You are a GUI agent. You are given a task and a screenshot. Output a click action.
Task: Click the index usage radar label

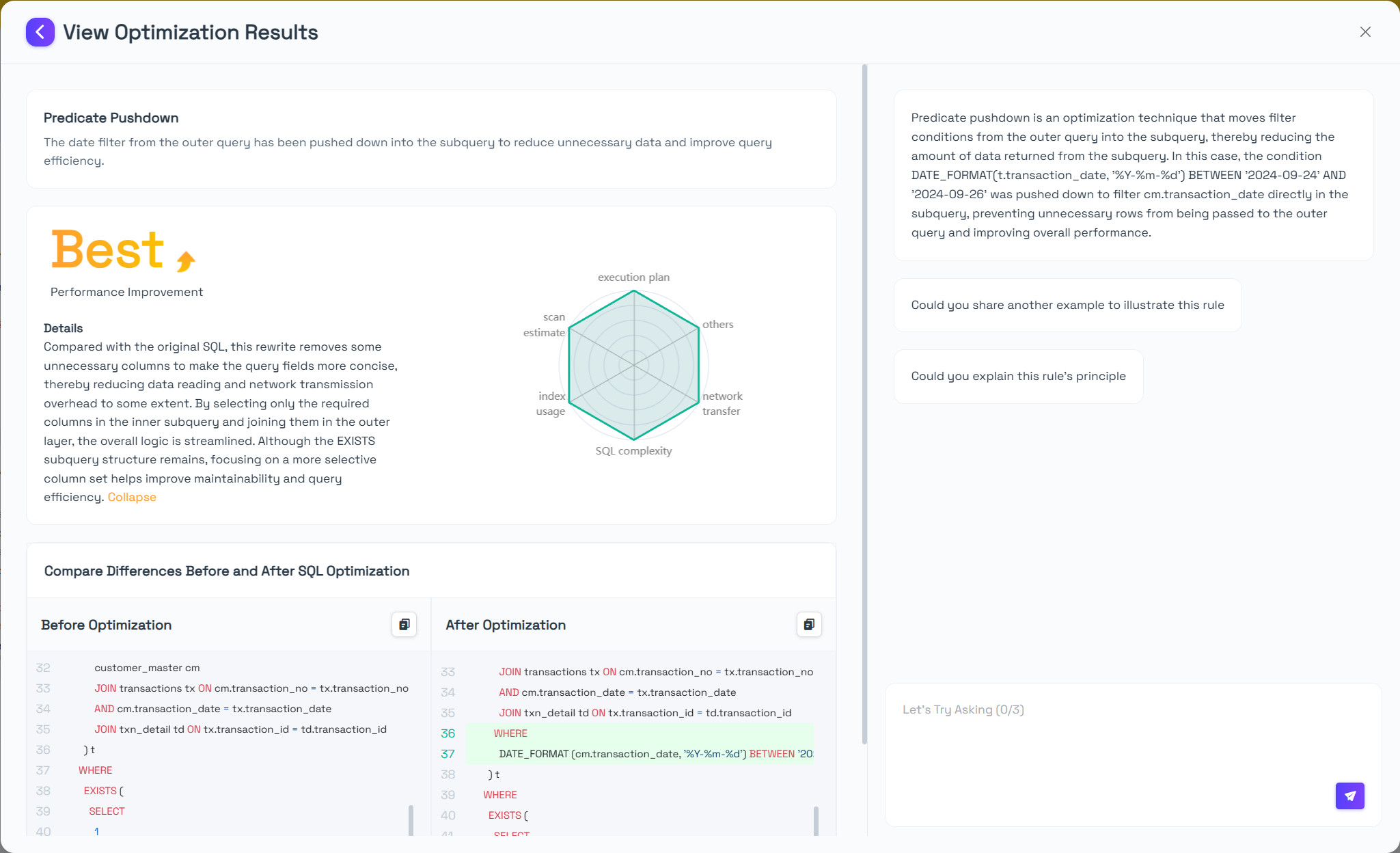coord(551,404)
